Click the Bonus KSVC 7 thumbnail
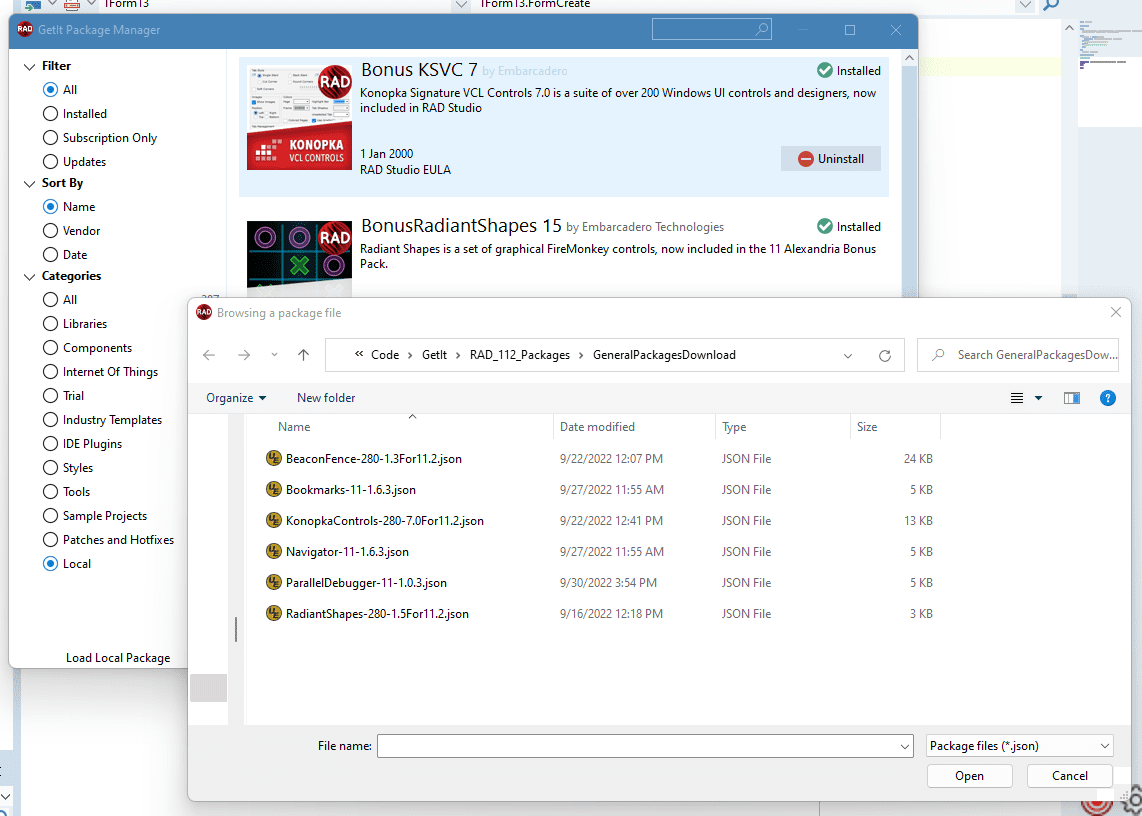The height and width of the screenshot is (816, 1142). pos(299,117)
